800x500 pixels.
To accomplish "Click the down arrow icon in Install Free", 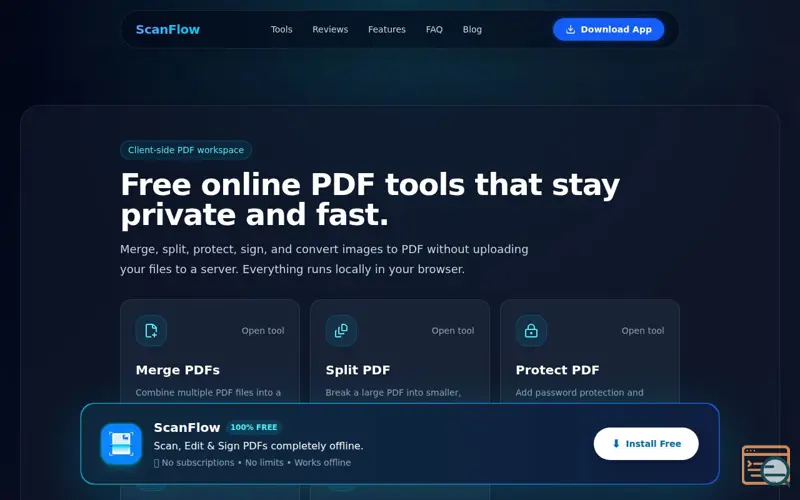I will pyautogui.click(x=616, y=444).
